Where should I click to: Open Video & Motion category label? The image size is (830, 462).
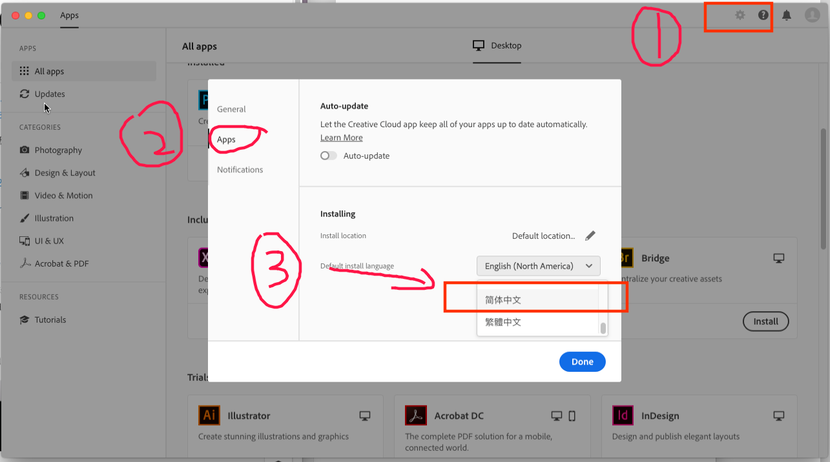pos(64,195)
